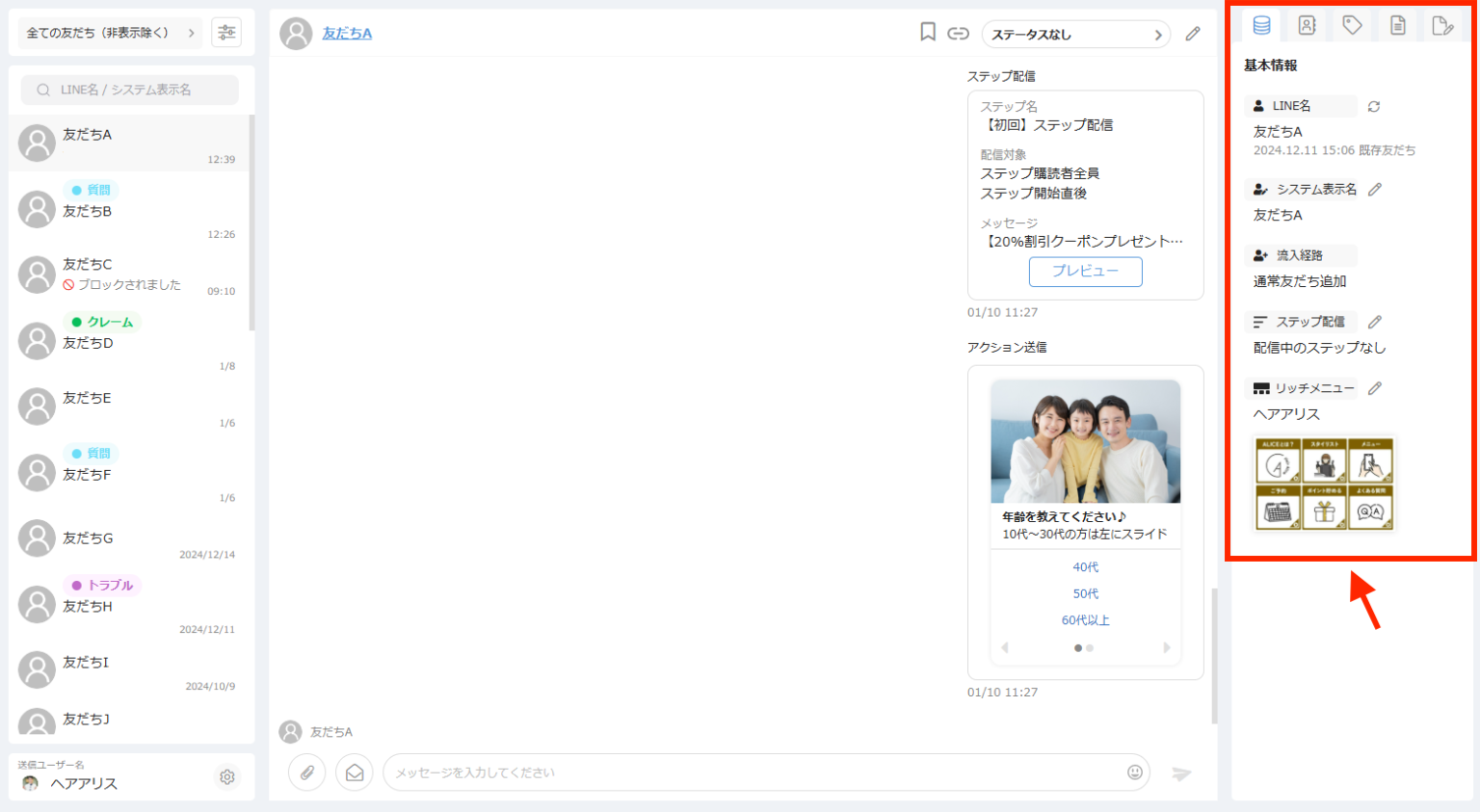This screenshot has width=1480, height=812.
Task: Edit ステップ配信 with pencil icon
Action: (x=1375, y=322)
